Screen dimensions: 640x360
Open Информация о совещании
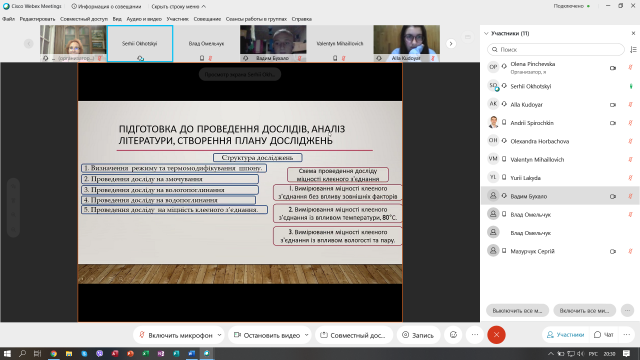click(106, 7)
